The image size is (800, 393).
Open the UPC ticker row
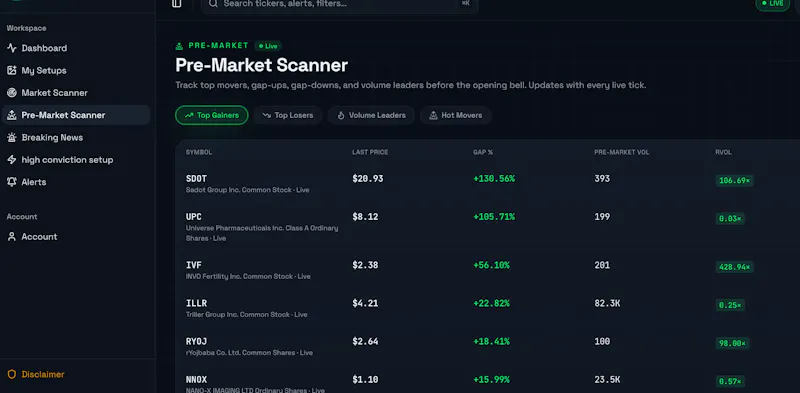pos(487,227)
